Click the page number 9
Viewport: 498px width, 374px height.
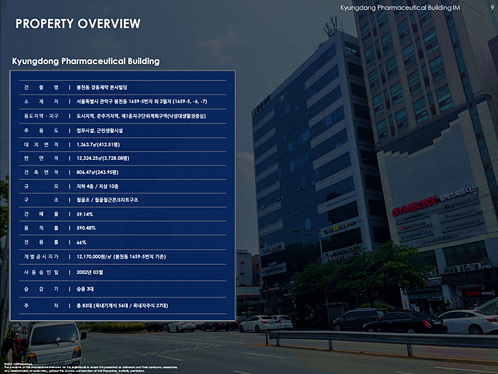pos(492,7)
